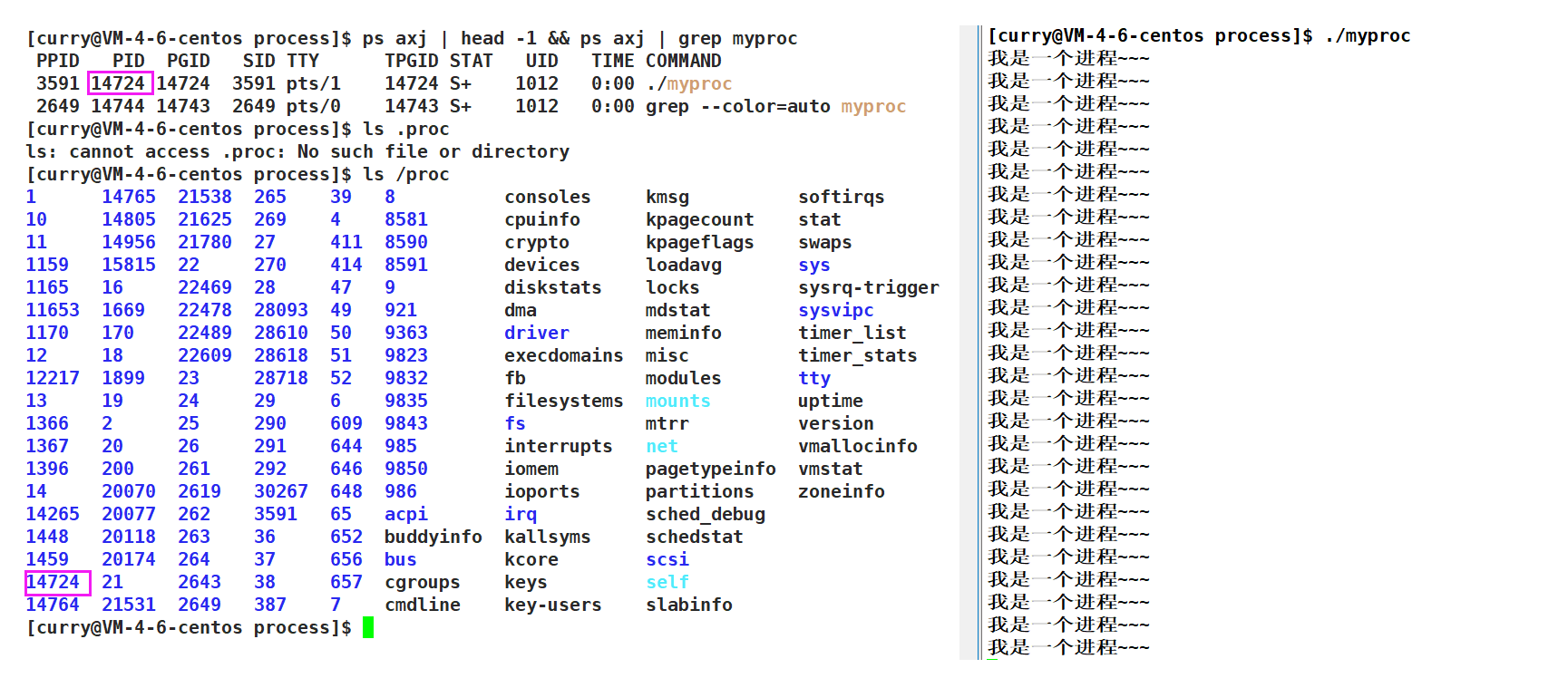1568x678 pixels.
Task: Click the 'vmallocinfo' file name
Action: coord(857,447)
